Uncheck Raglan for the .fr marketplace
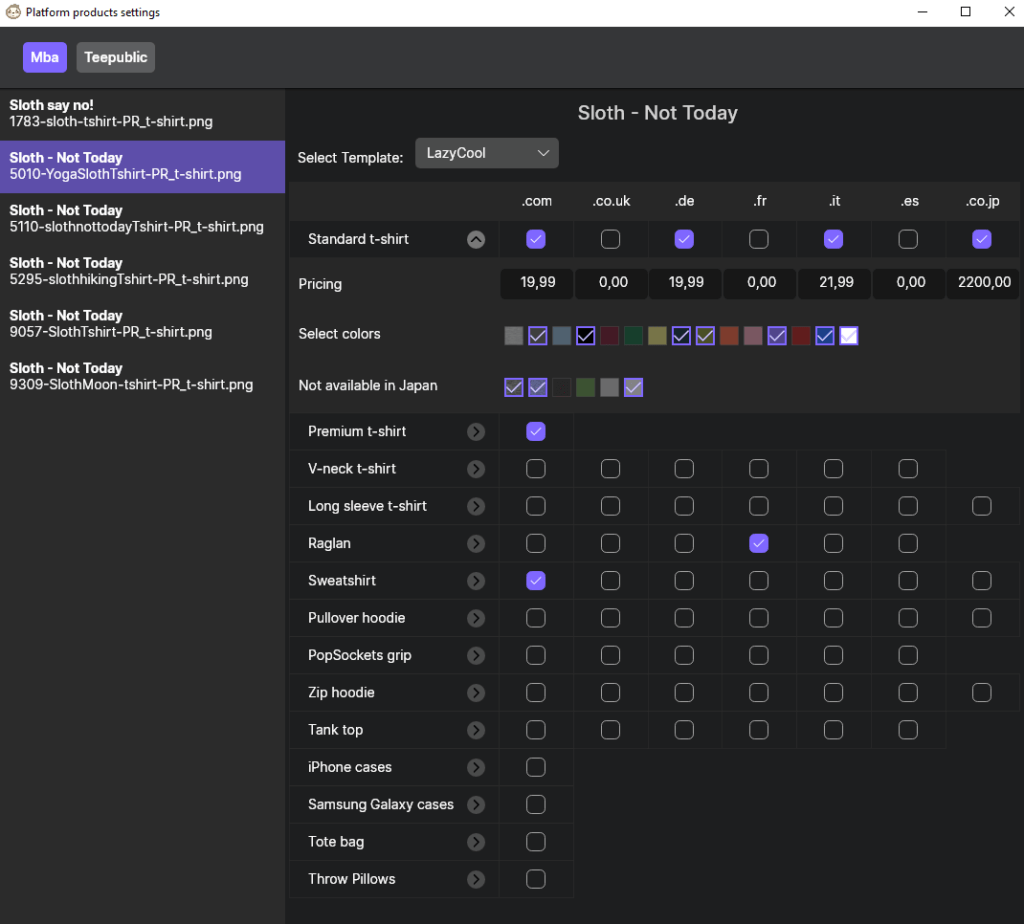 click(758, 543)
